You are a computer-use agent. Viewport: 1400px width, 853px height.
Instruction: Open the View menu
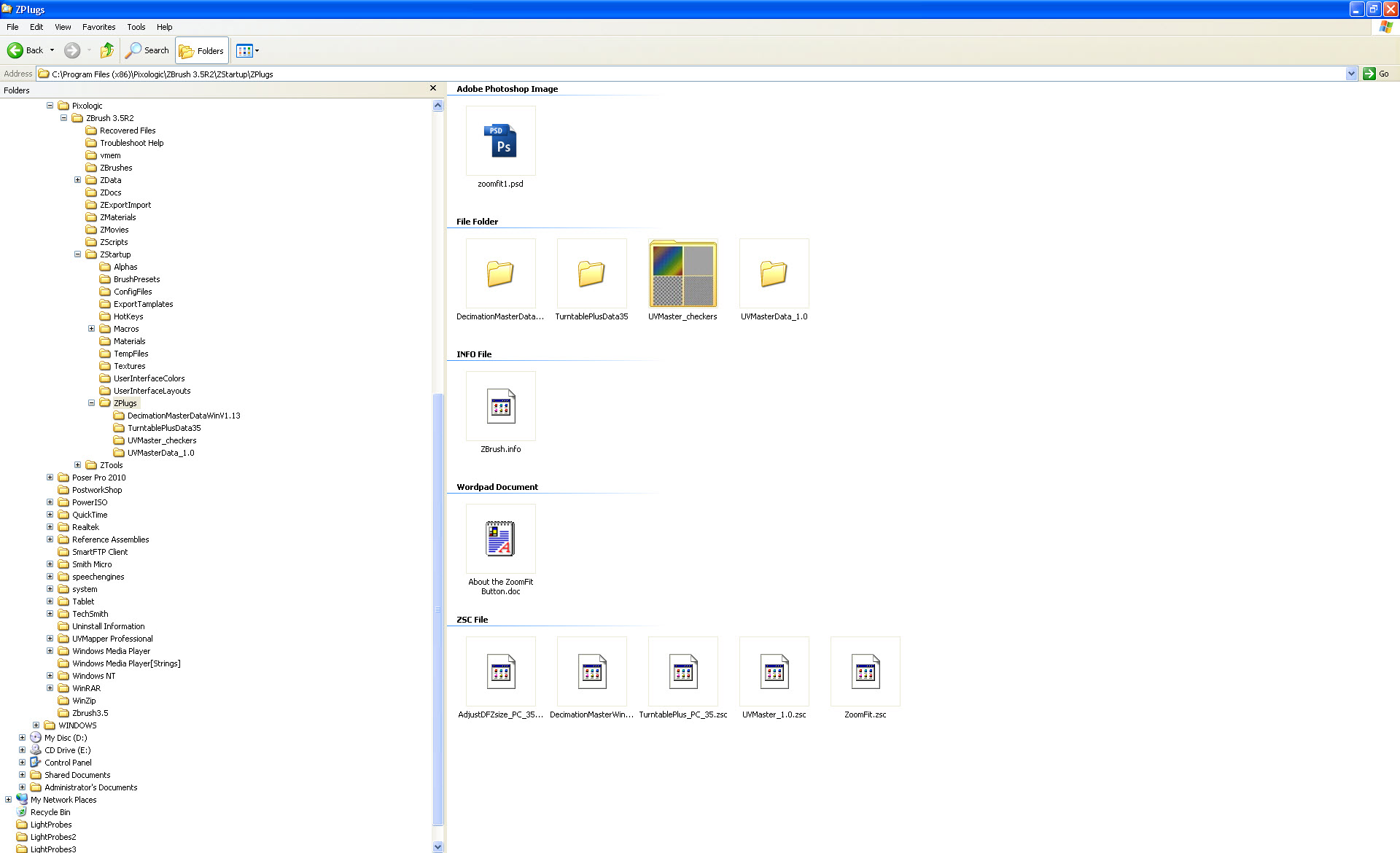click(63, 27)
